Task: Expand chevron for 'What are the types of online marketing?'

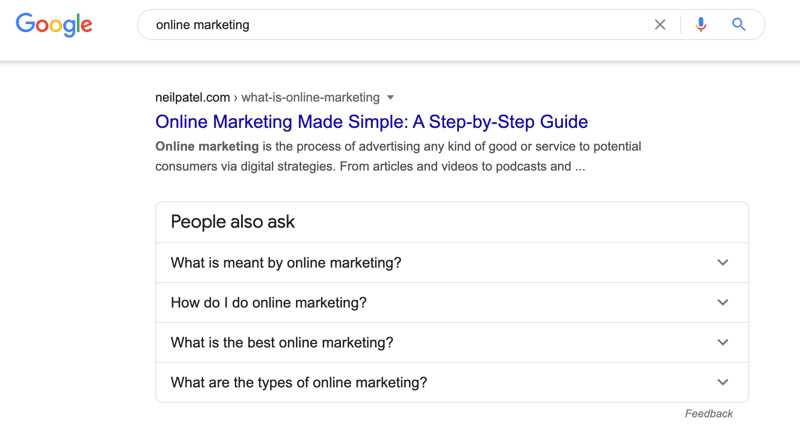Action: click(x=722, y=382)
